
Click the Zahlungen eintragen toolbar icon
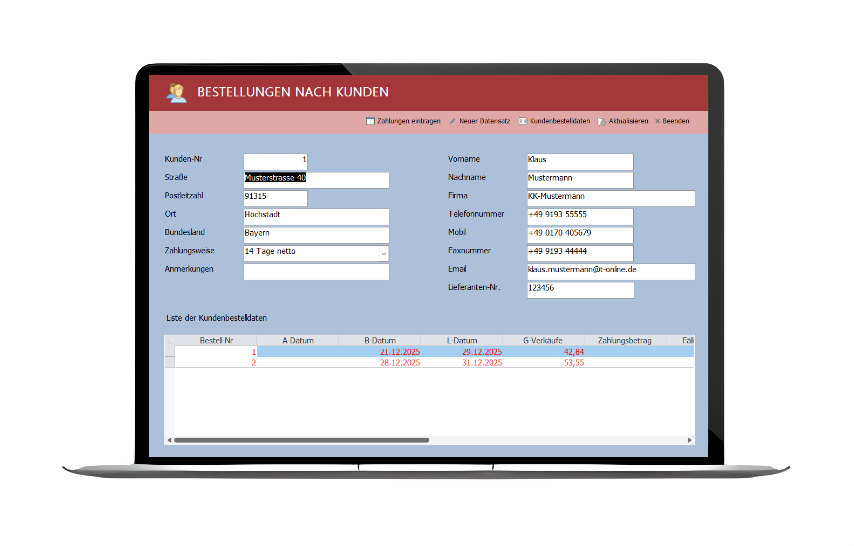pyautogui.click(x=371, y=121)
